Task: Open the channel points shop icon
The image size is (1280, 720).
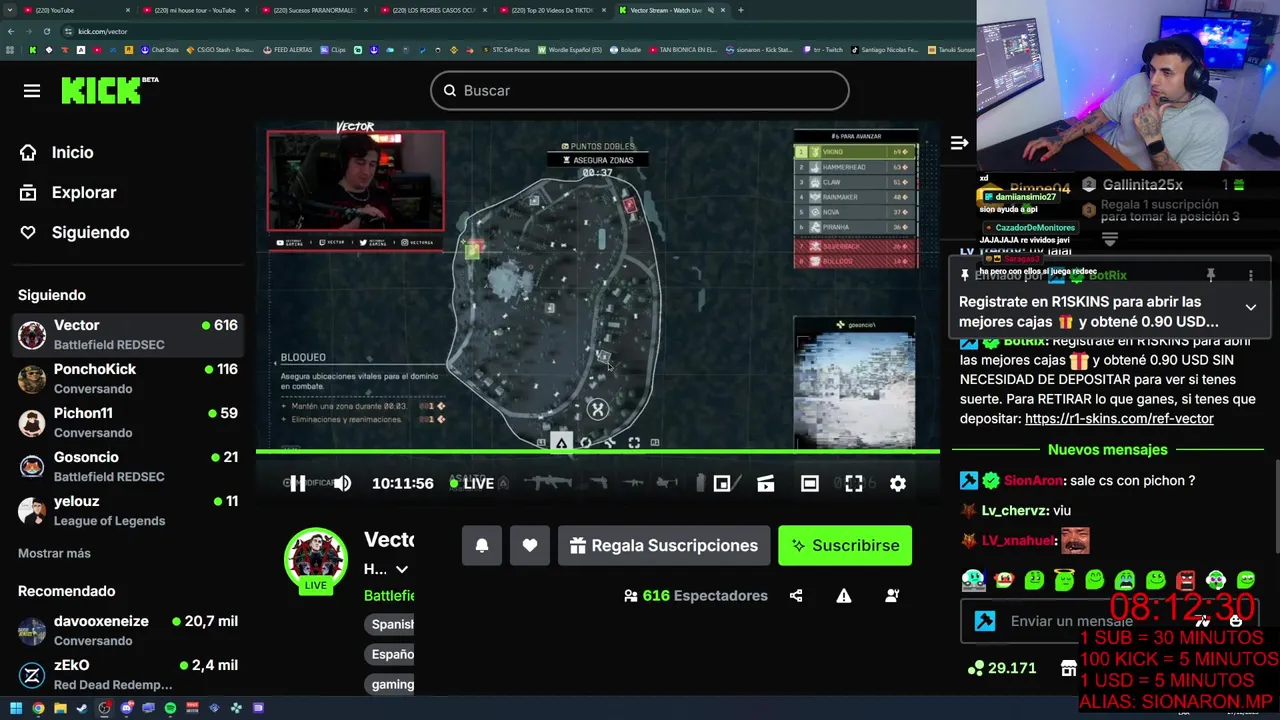Action: 1068,668
